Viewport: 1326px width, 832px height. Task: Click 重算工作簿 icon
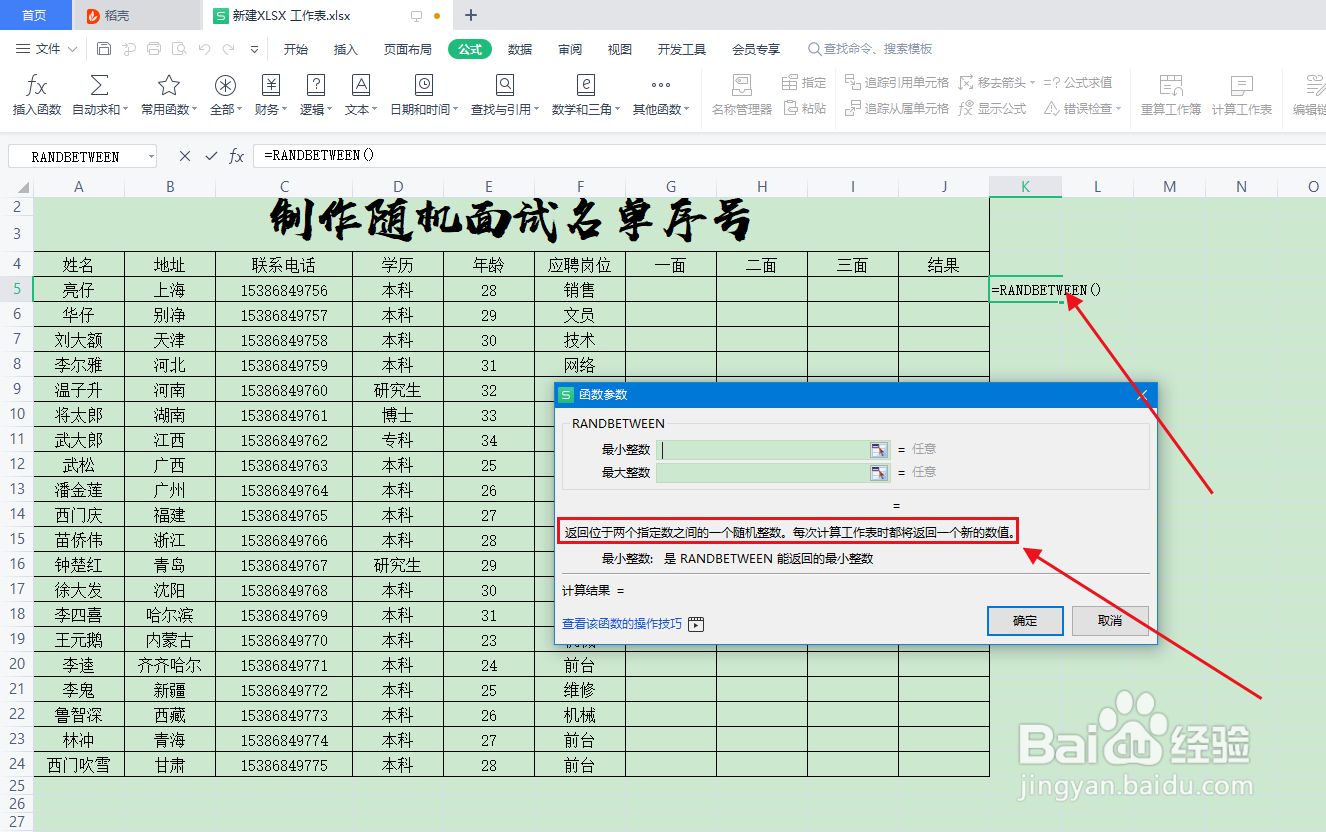(x=1171, y=86)
